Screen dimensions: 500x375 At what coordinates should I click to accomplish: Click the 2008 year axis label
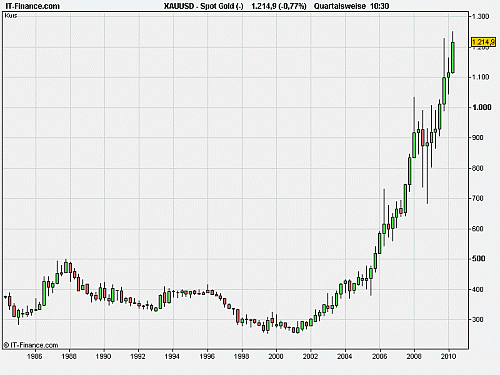pos(414,356)
